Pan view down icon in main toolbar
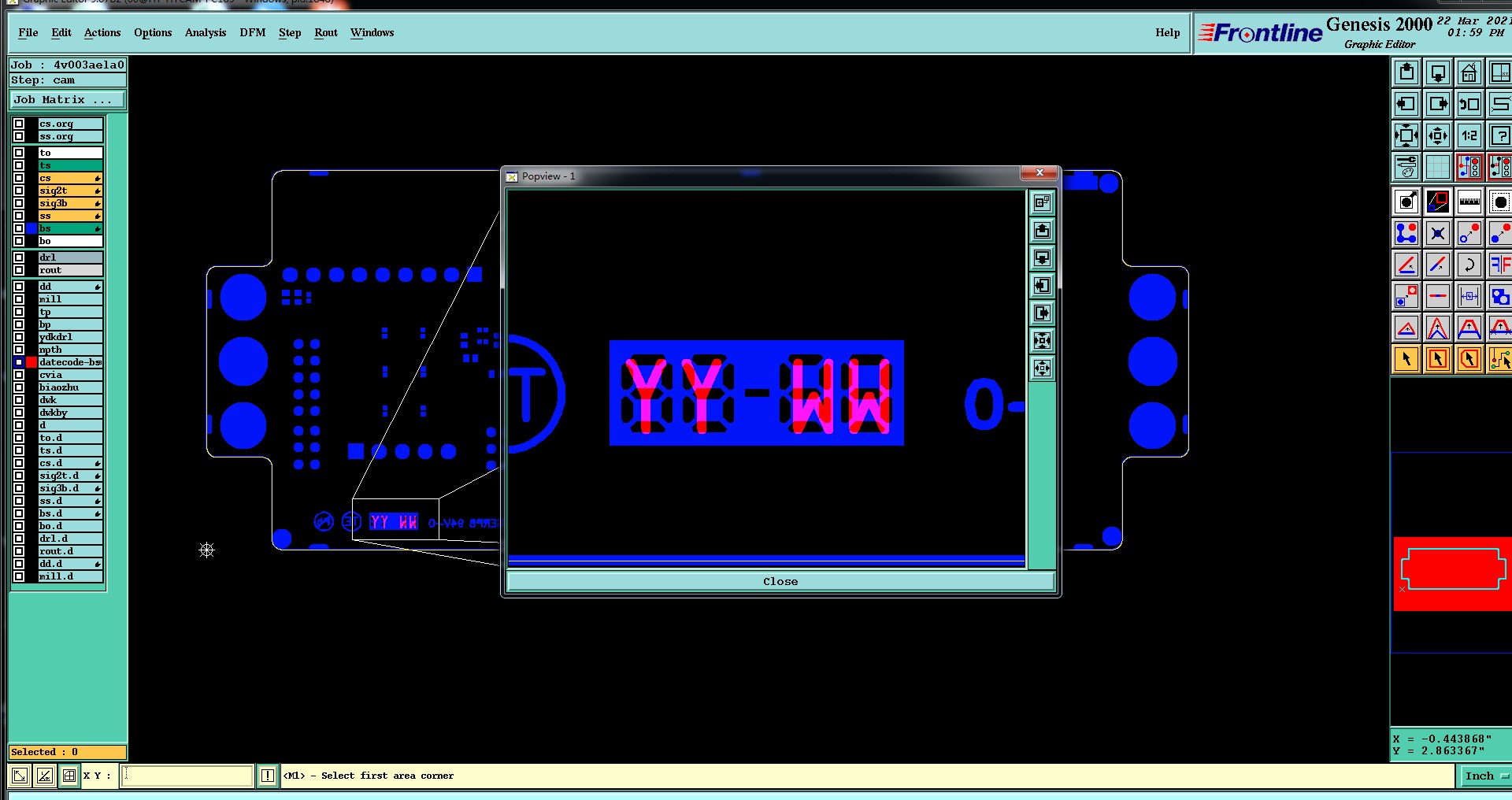The height and width of the screenshot is (800, 1512). tap(1438, 72)
